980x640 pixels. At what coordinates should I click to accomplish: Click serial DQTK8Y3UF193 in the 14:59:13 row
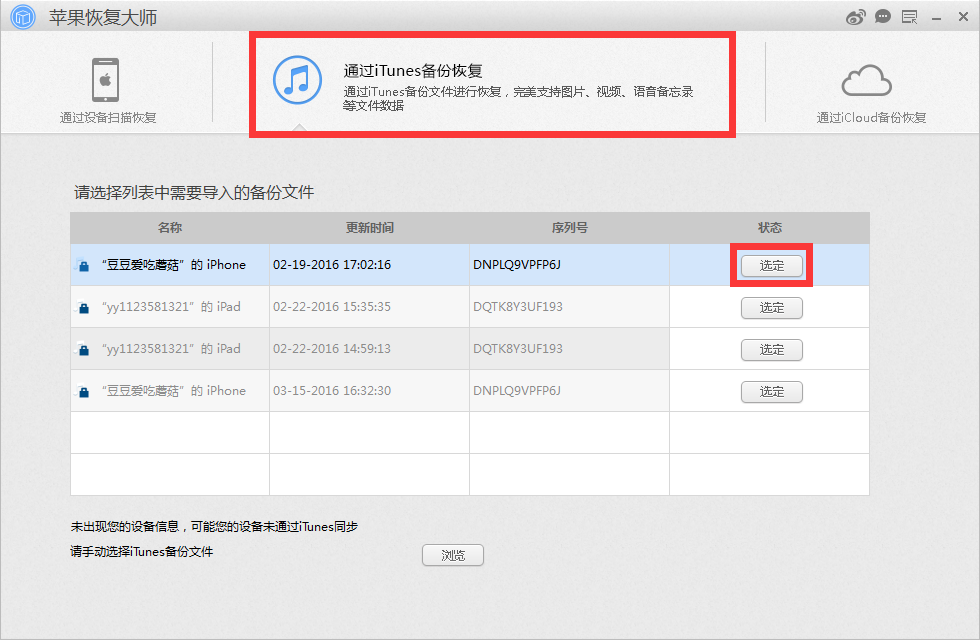[x=518, y=349]
